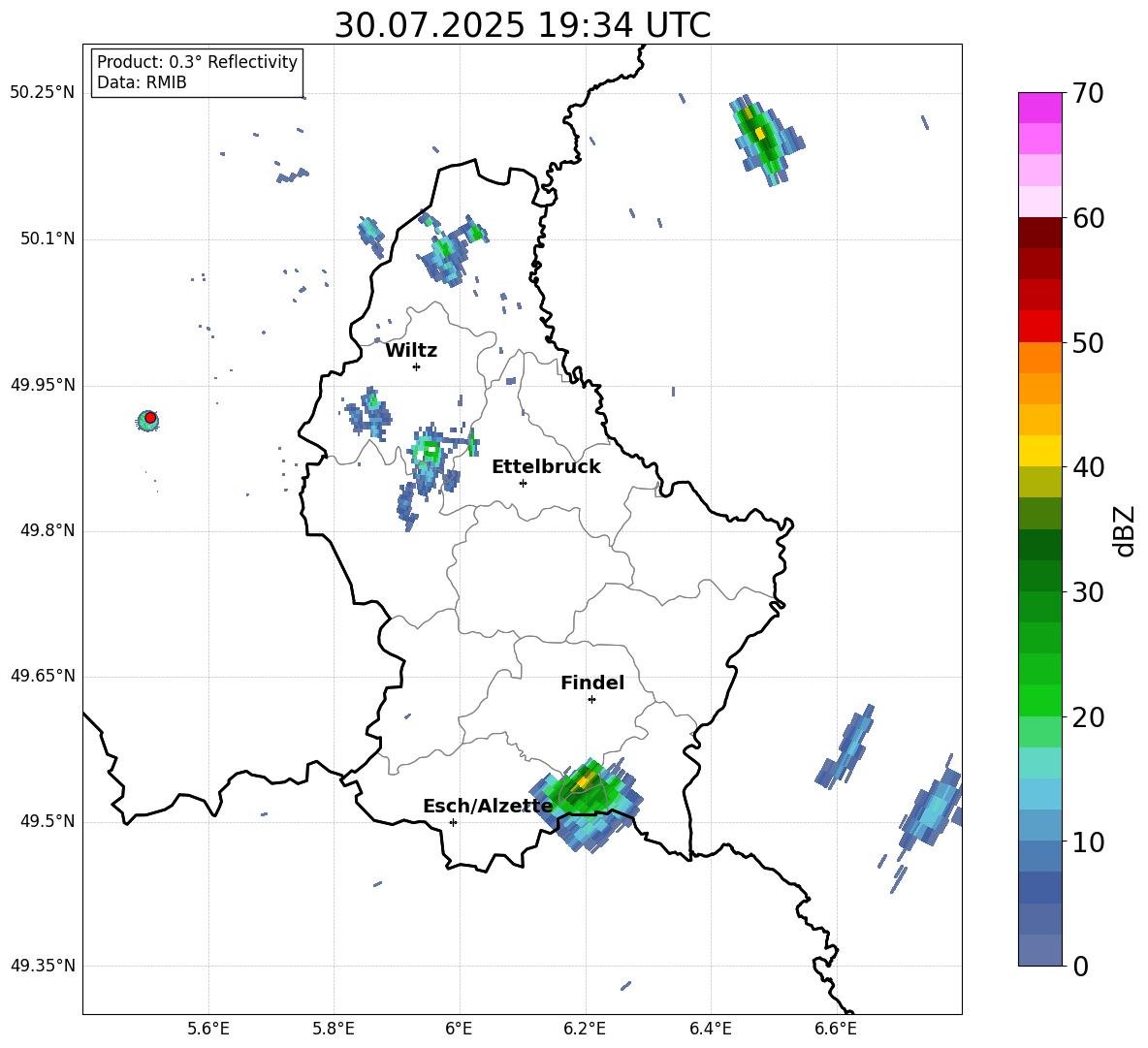Click the 6°E longitude tick label
The image size is (1148, 1048).
[x=459, y=1029]
